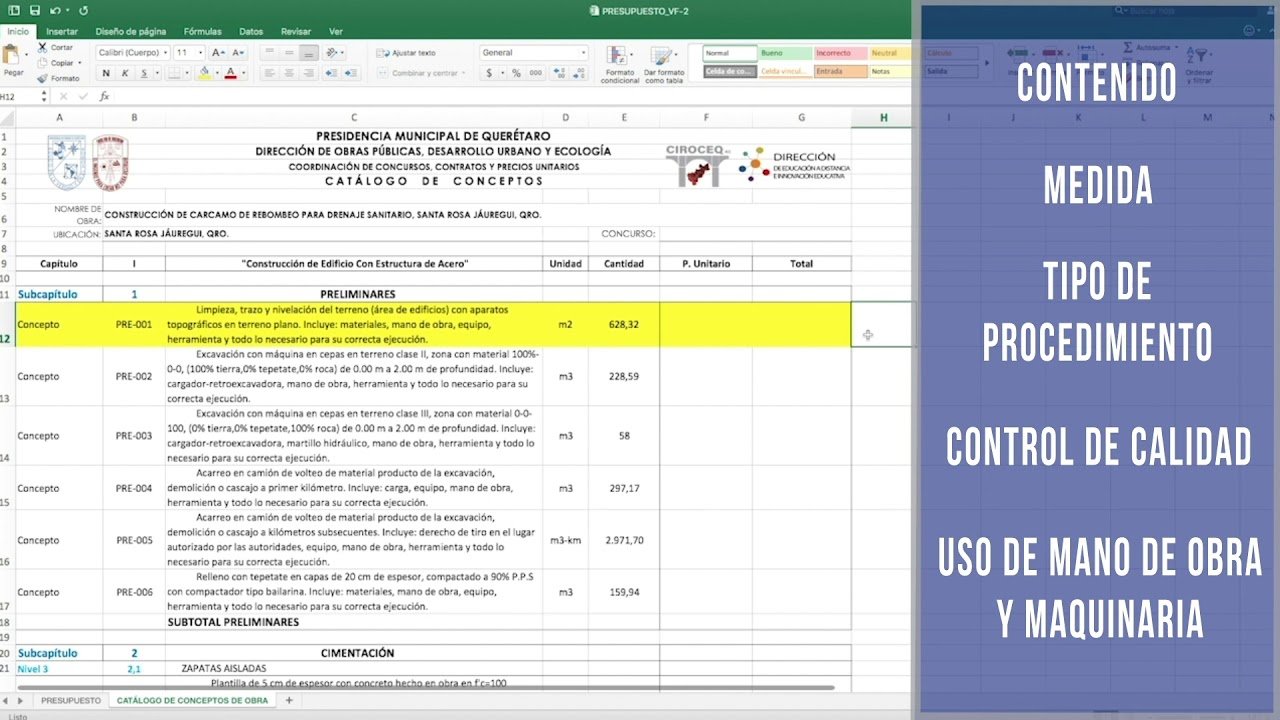Image resolution: width=1280 pixels, height=720 pixels.
Task: Click Formato condicional button
Action: 619,63
